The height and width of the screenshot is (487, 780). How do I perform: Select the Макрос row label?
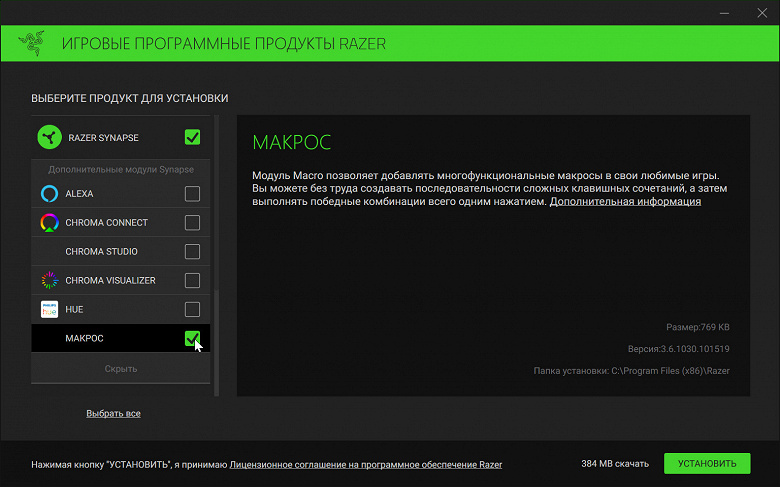point(85,338)
